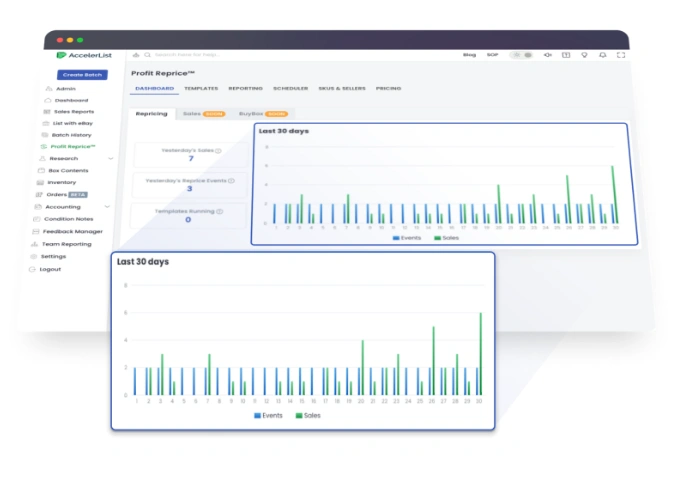The height and width of the screenshot is (480, 677).
Task: Open Batch History sidebar icon
Action: (x=44, y=135)
